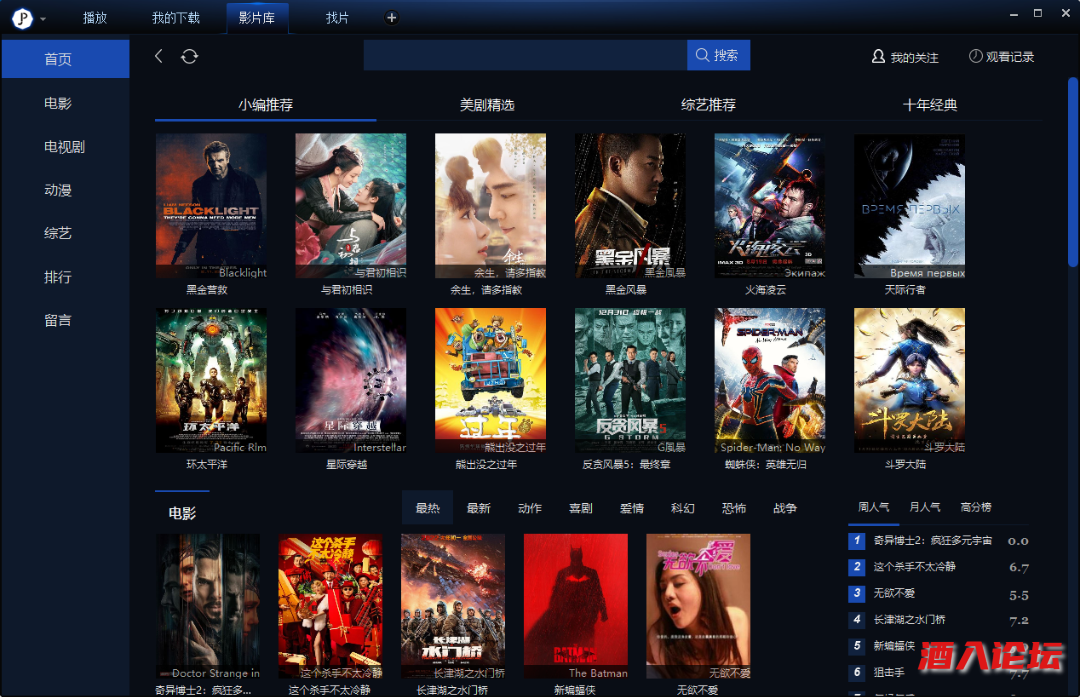Open the Doctor Strange 奇异博士2 movie poster
1080x697 pixels.
coord(208,606)
